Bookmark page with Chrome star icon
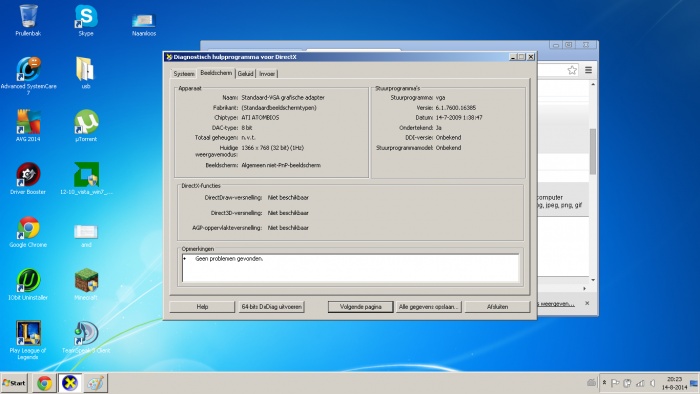The height and width of the screenshot is (394, 700). (572, 70)
